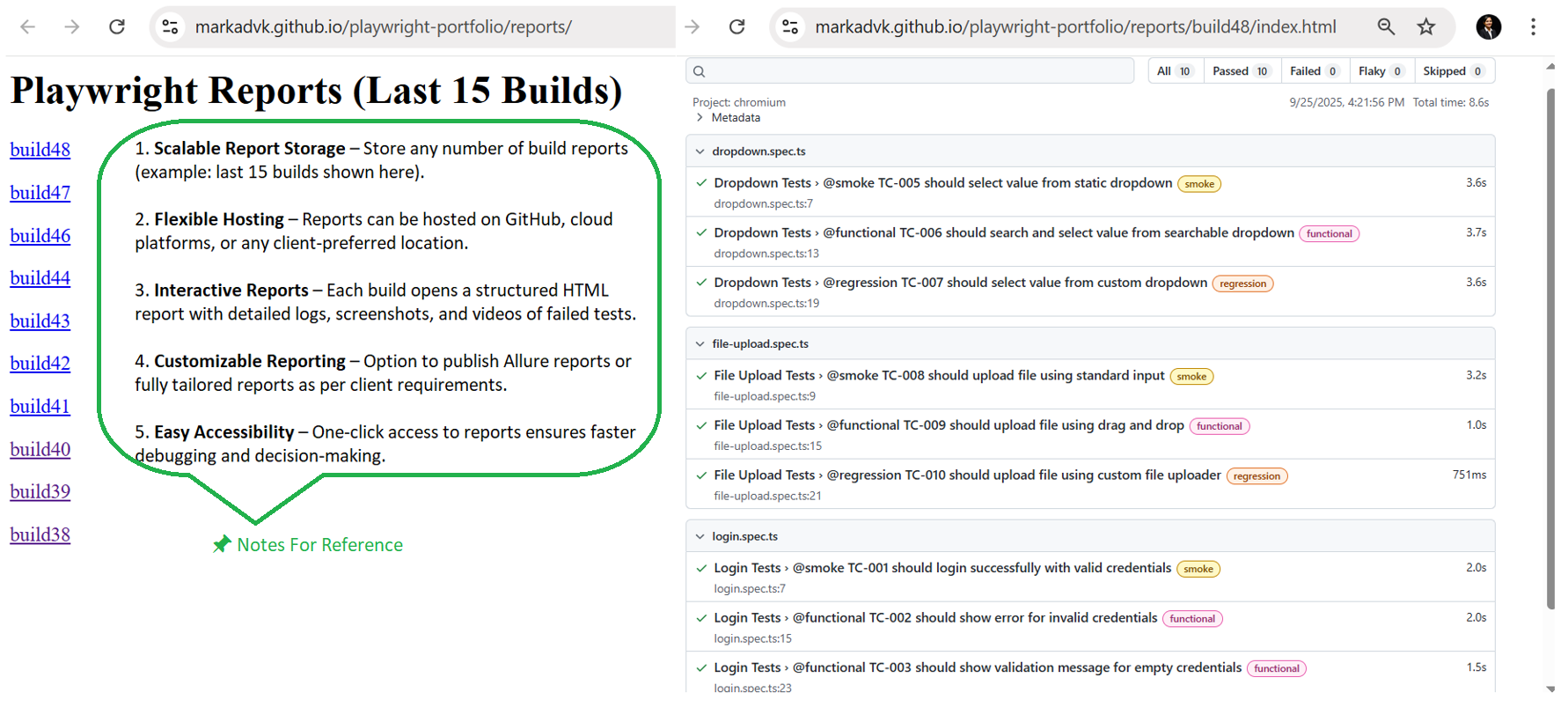This screenshot has height=722, width=1568.
Task: Collapse the login.spec.ts section
Action: pyautogui.click(x=700, y=536)
